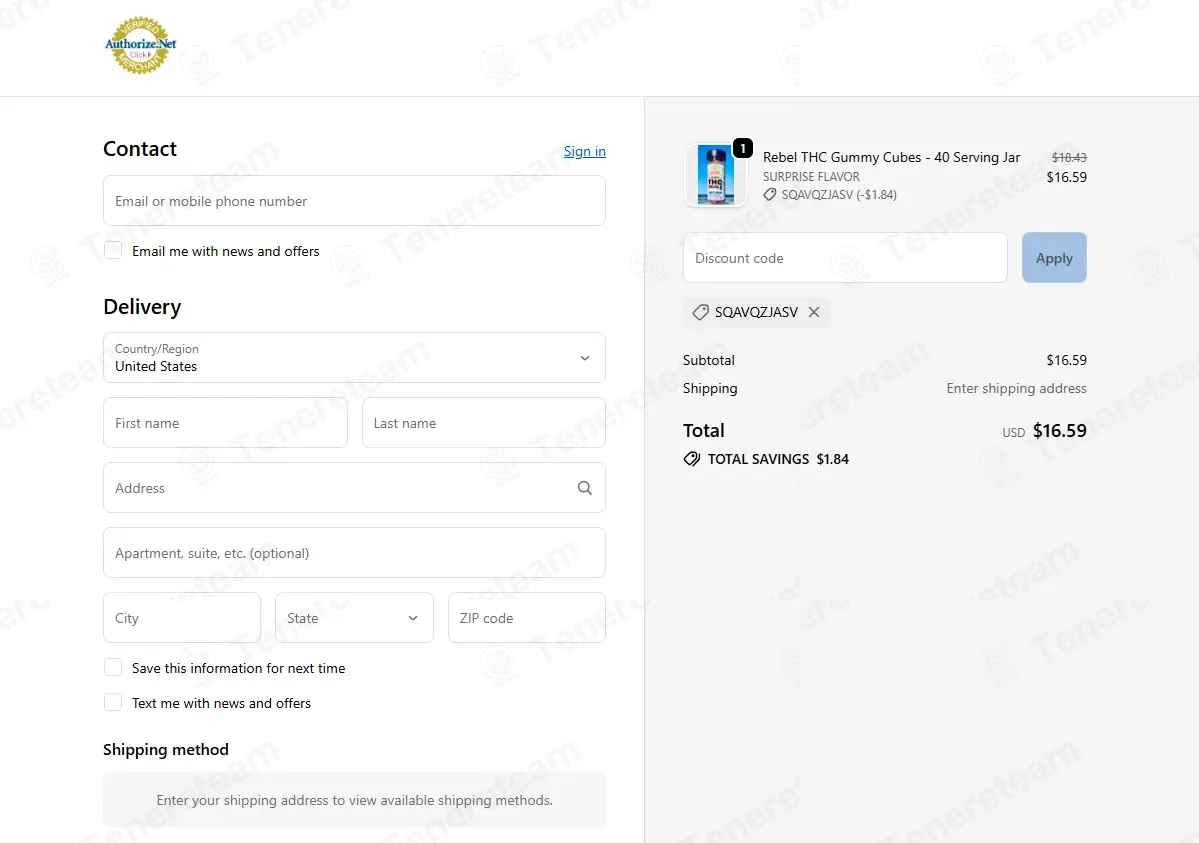The height and width of the screenshot is (843, 1199).
Task: Remove the SQAVQZJASV discount code
Action: point(814,312)
